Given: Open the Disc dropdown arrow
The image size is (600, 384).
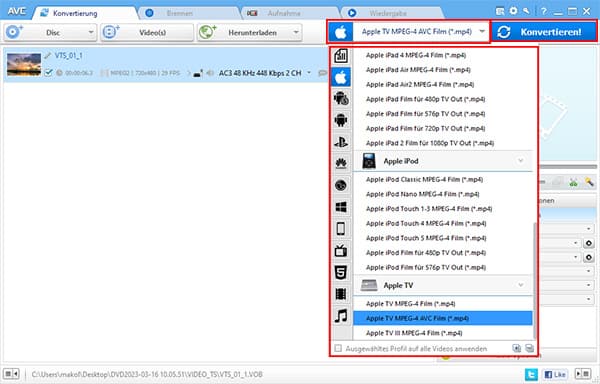Looking at the screenshot, I should click(91, 33).
